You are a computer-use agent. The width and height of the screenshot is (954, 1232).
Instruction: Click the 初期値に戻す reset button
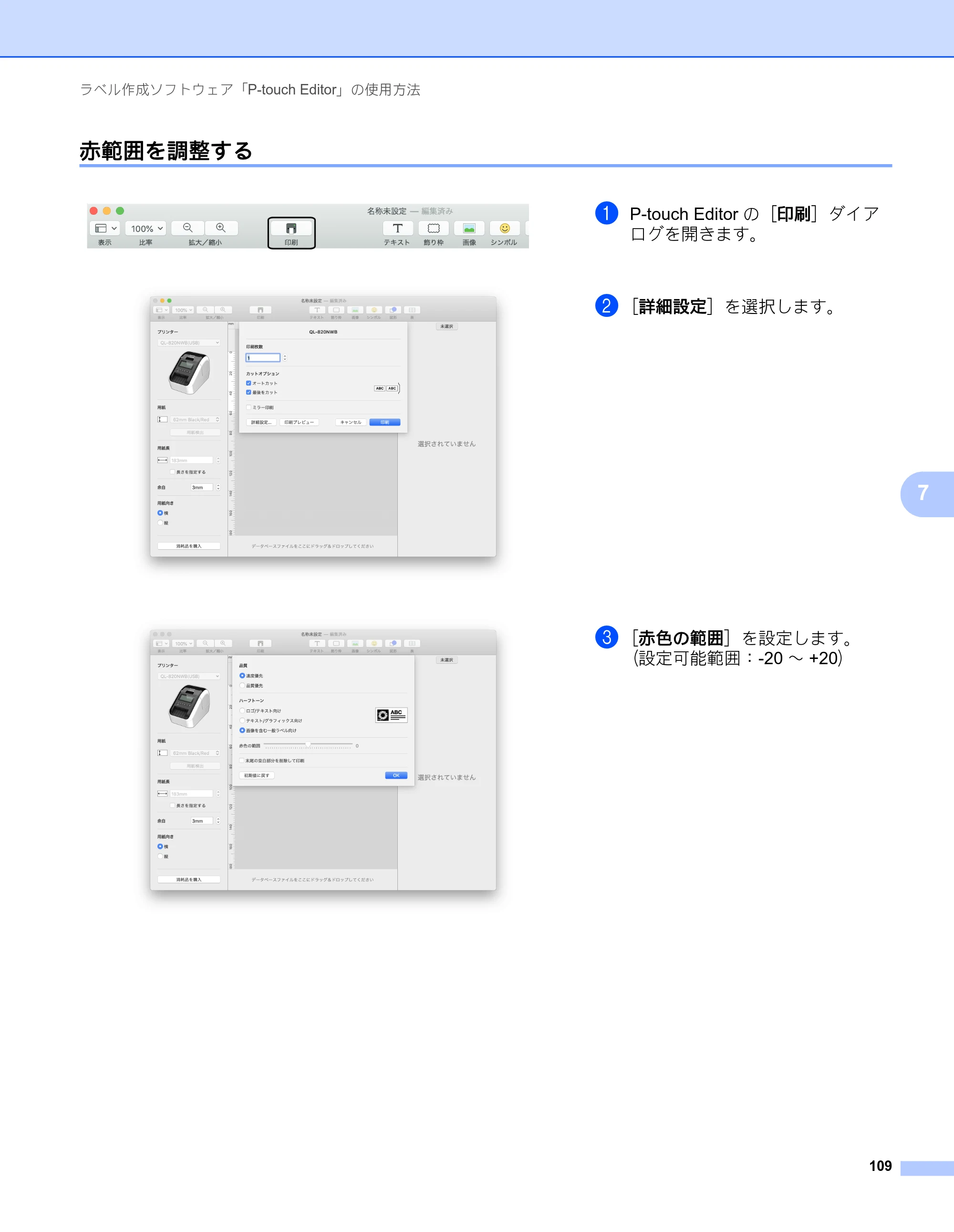(x=257, y=775)
